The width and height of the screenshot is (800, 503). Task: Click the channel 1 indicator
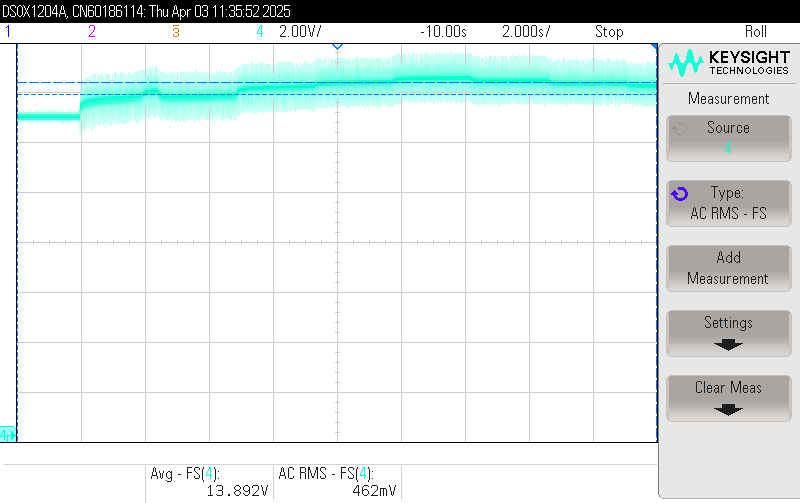[8, 31]
